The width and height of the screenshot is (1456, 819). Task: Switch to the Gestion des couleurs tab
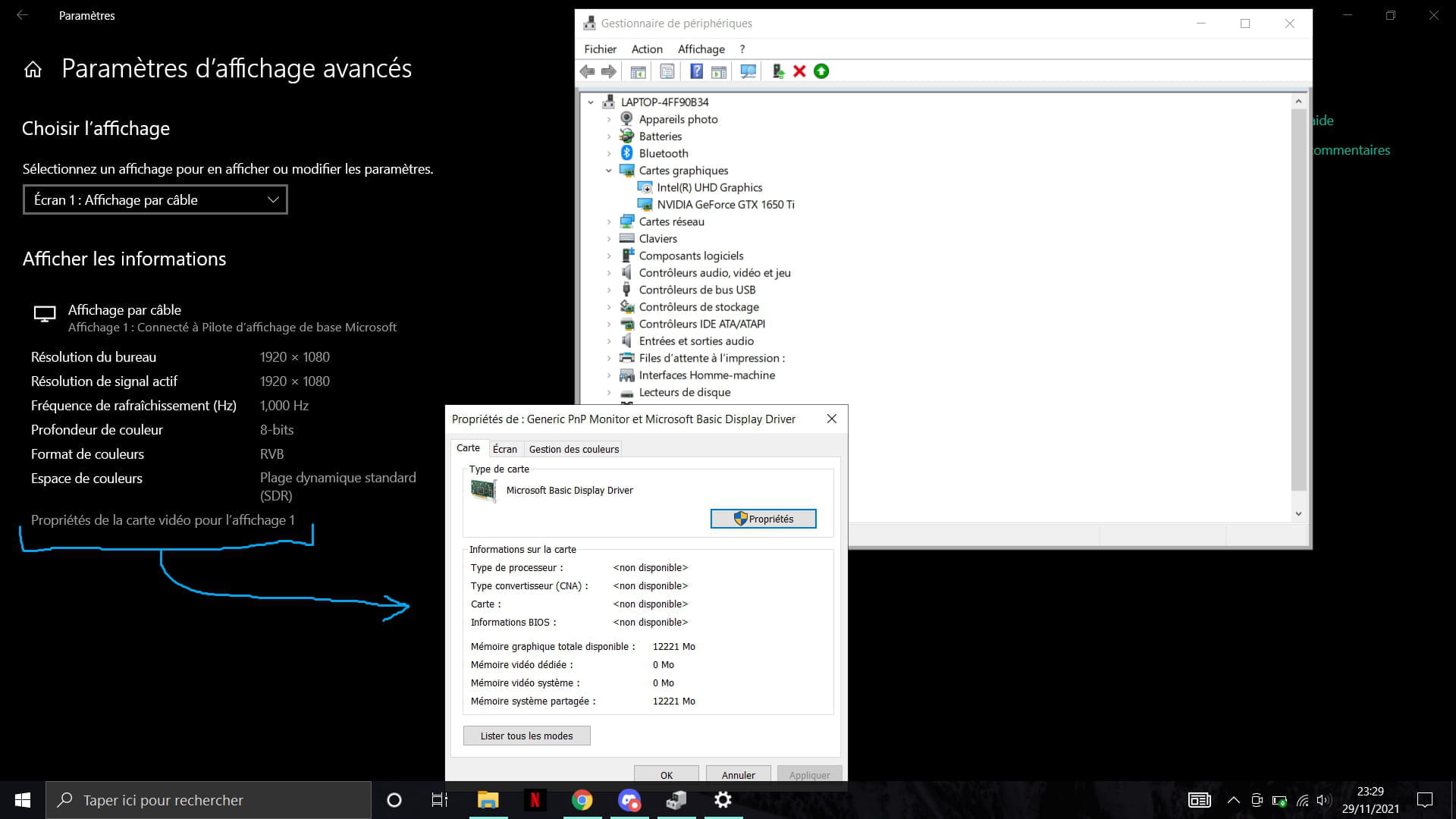click(x=574, y=449)
